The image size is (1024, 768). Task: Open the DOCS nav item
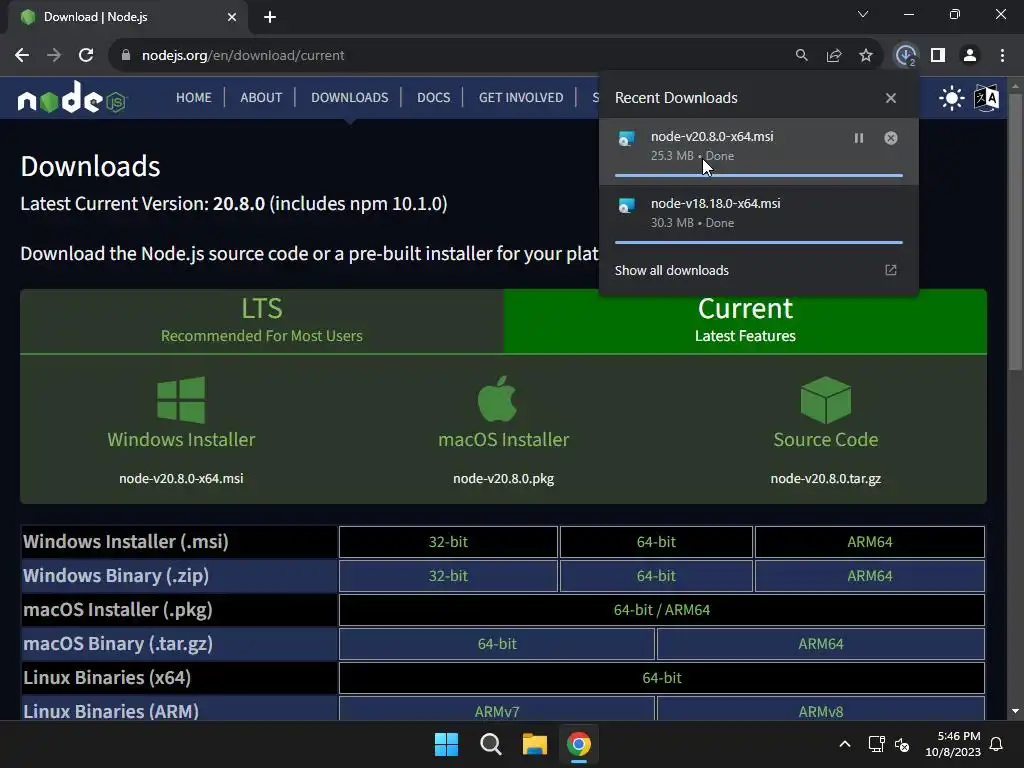click(x=434, y=97)
